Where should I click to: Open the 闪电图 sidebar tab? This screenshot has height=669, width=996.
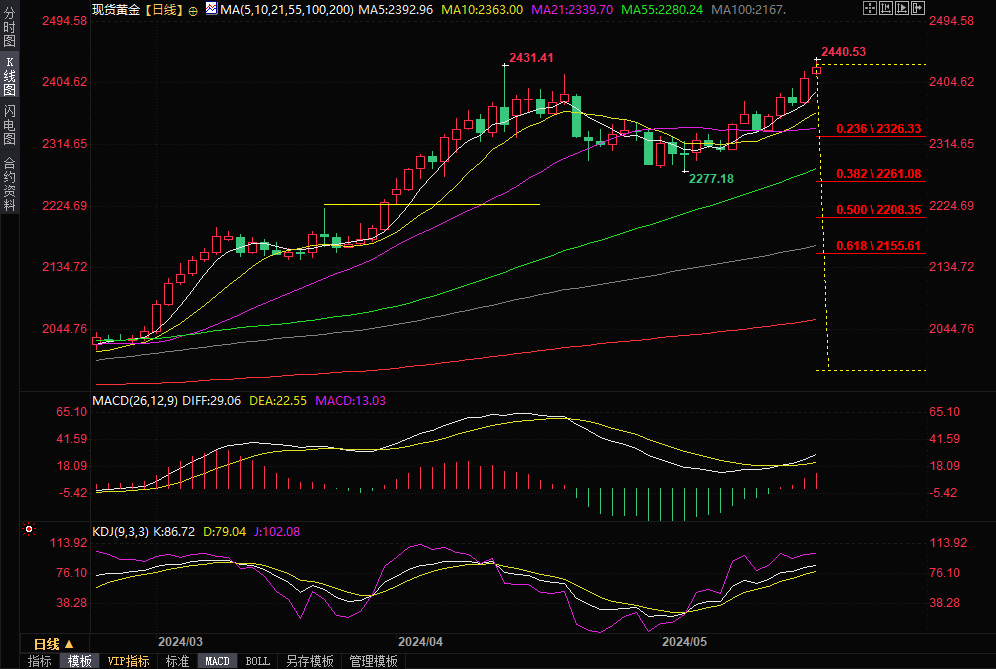tap(9, 124)
